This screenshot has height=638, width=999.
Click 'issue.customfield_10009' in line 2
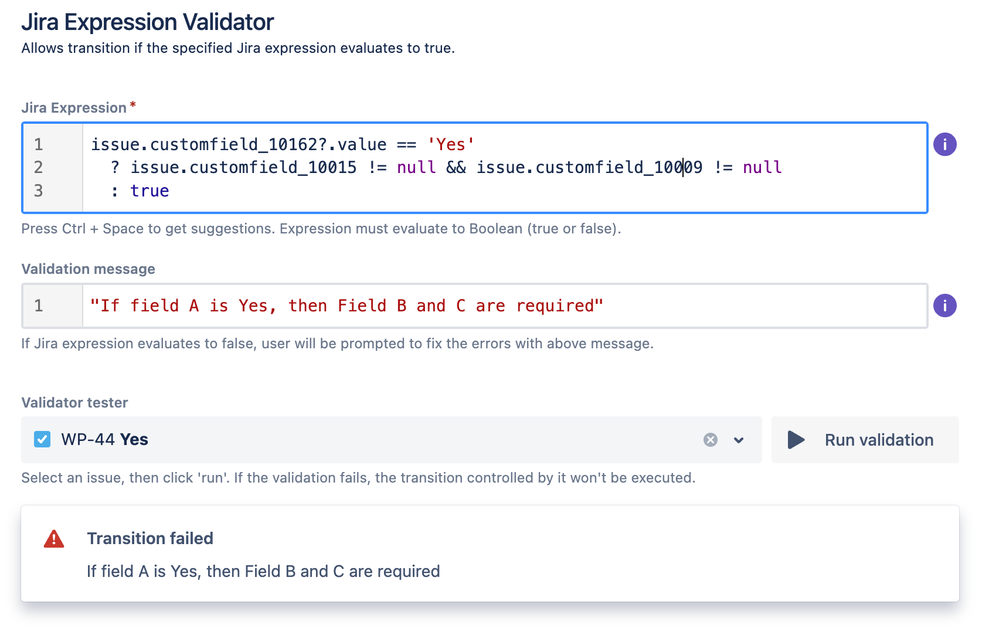point(589,167)
